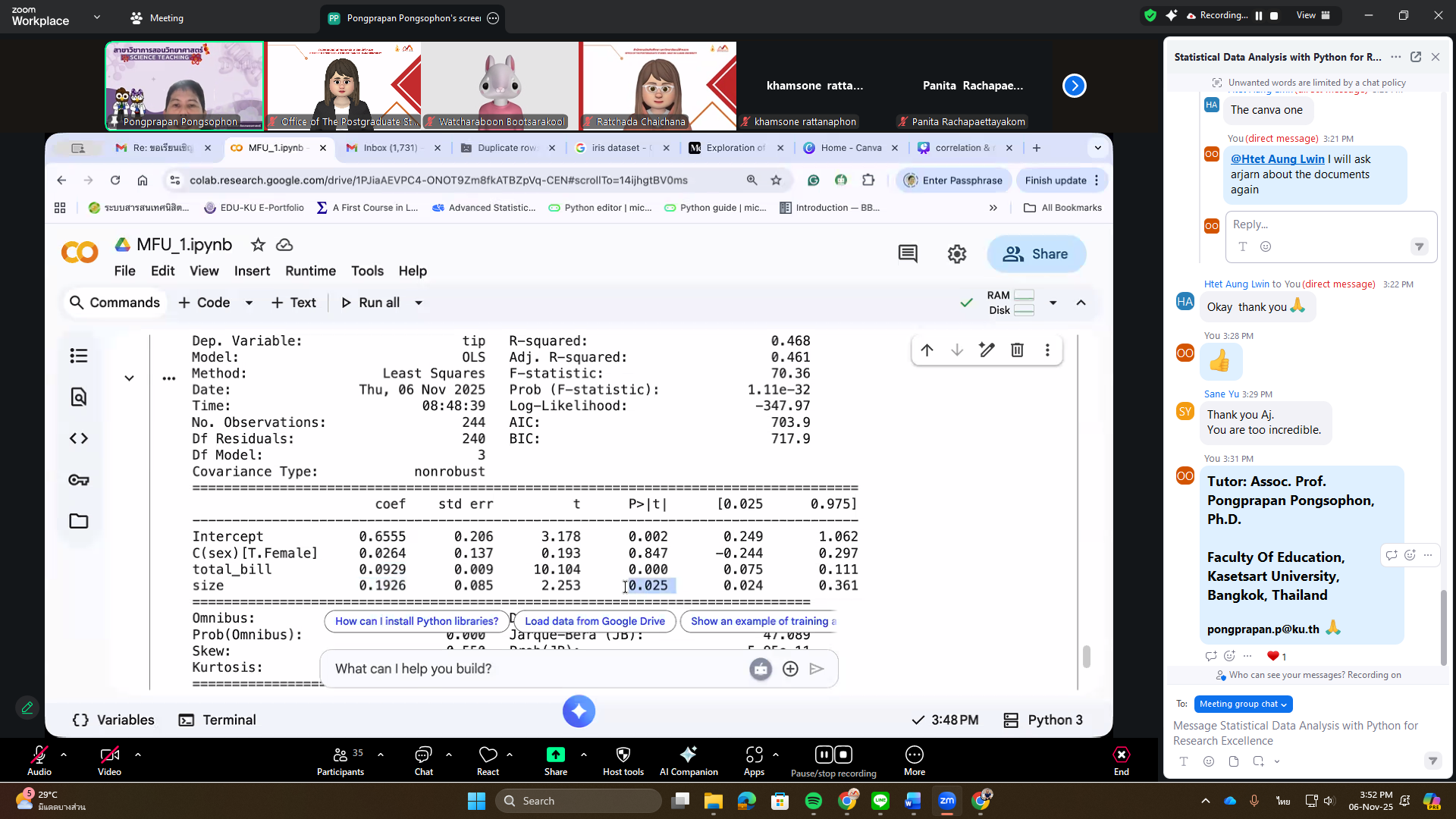
Task: Open Meeting group chat recipient dropdown
Action: point(1243,704)
